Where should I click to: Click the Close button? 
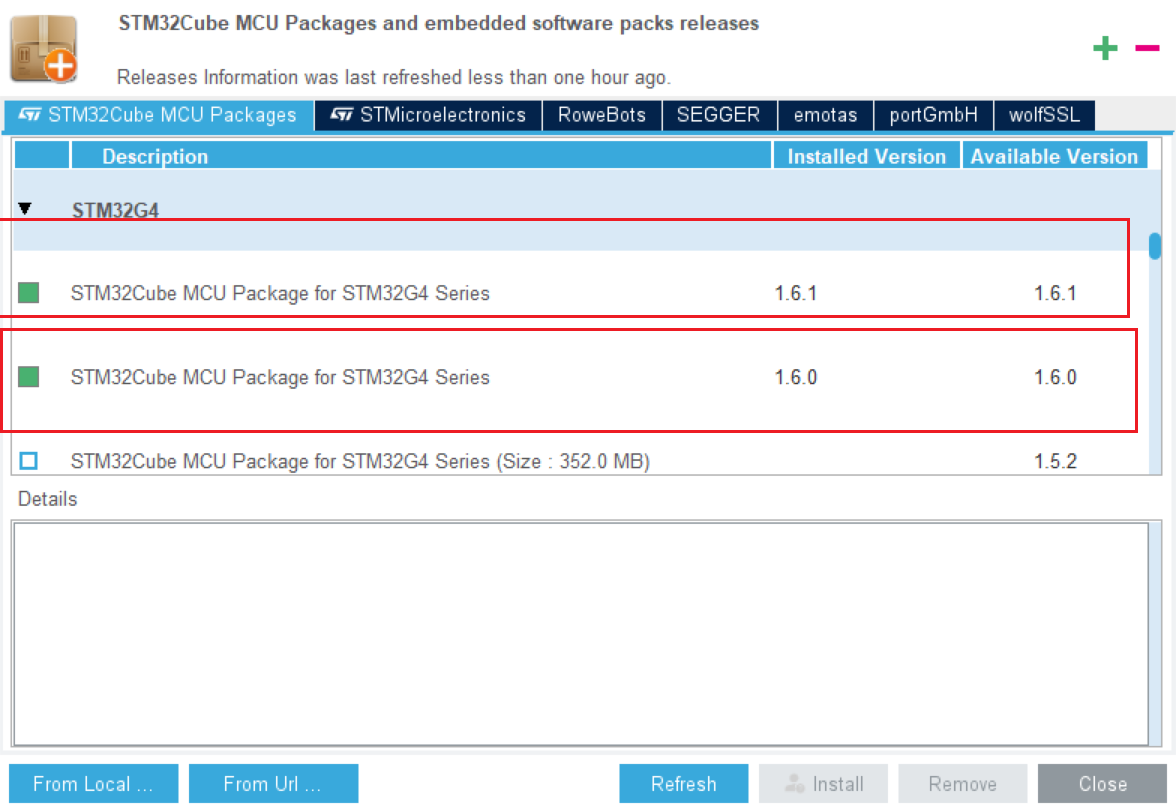coord(1102,784)
